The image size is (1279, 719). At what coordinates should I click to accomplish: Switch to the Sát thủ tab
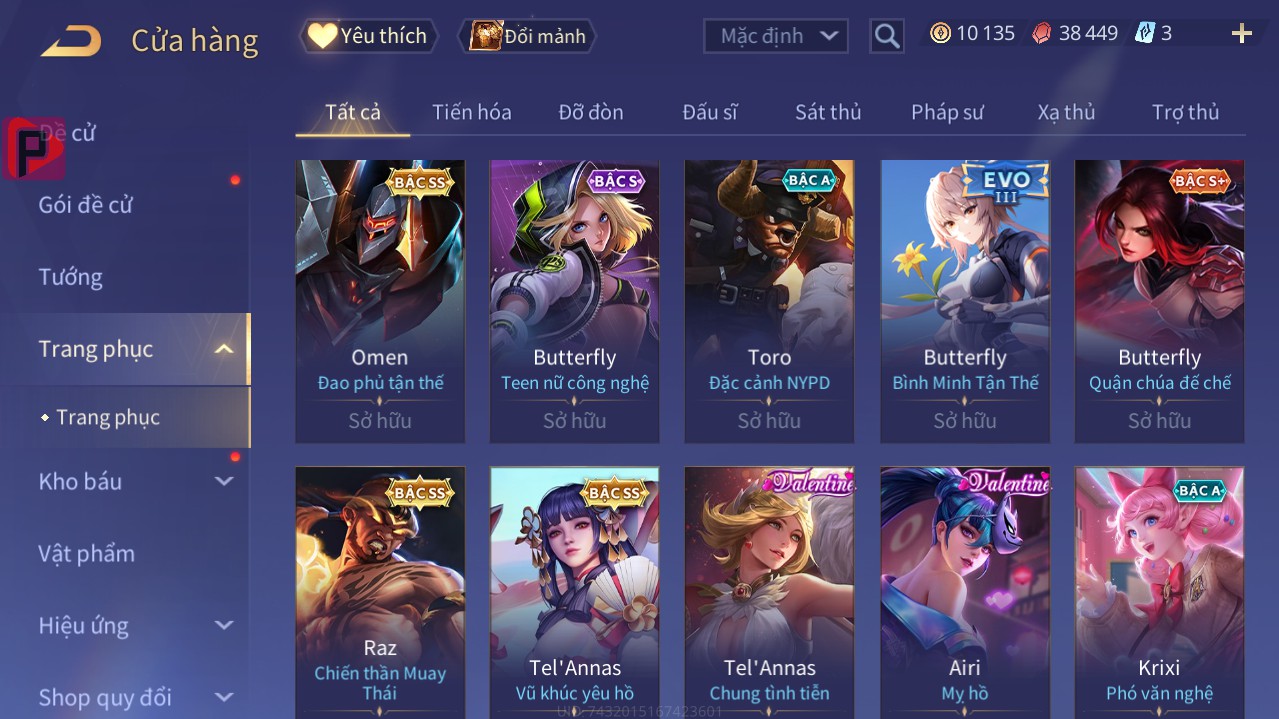coord(828,112)
